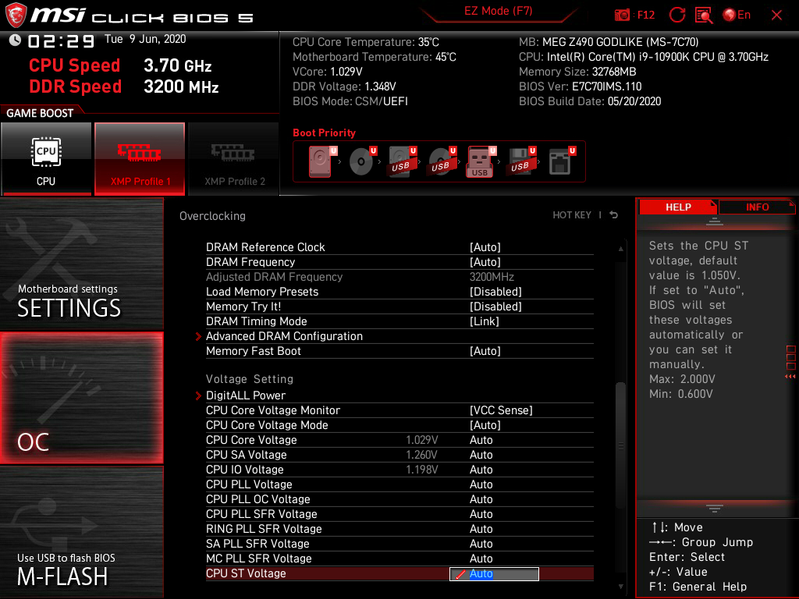Click the MSI dragon shield logo
Image resolution: width=799 pixels, height=599 pixels.
(x=15, y=15)
